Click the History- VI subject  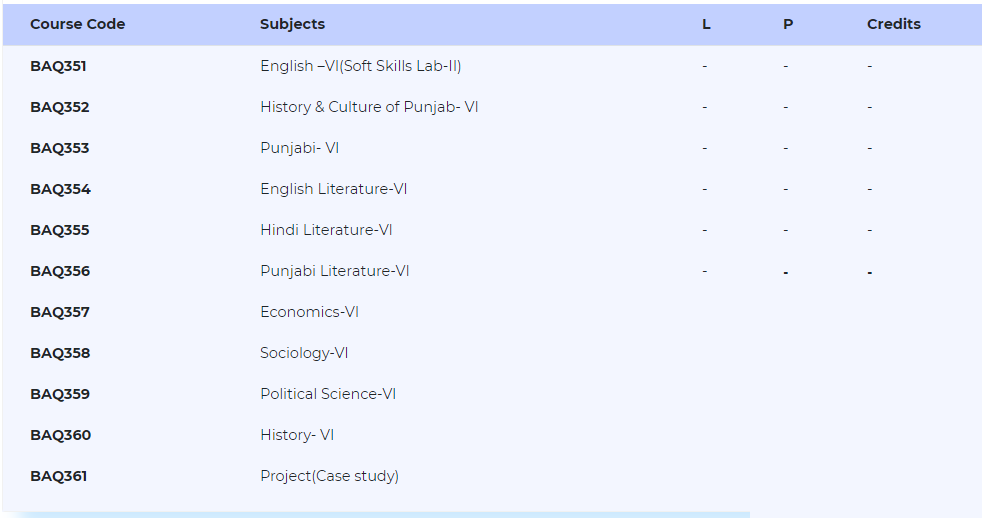(297, 435)
